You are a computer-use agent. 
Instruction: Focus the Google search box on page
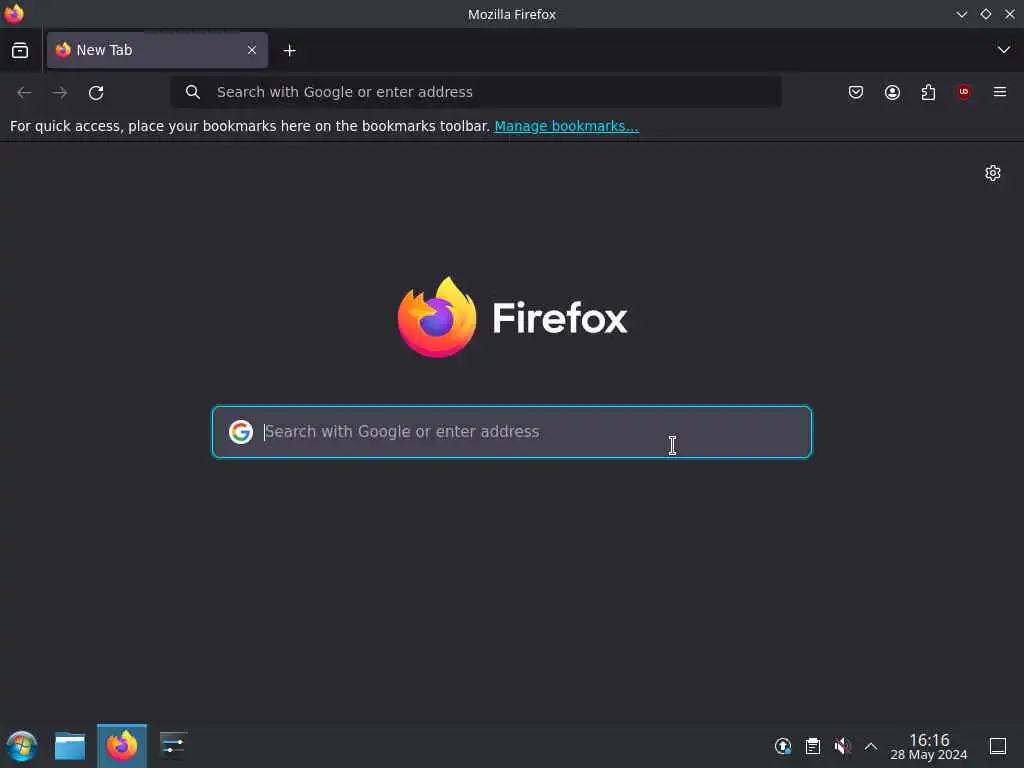point(512,432)
